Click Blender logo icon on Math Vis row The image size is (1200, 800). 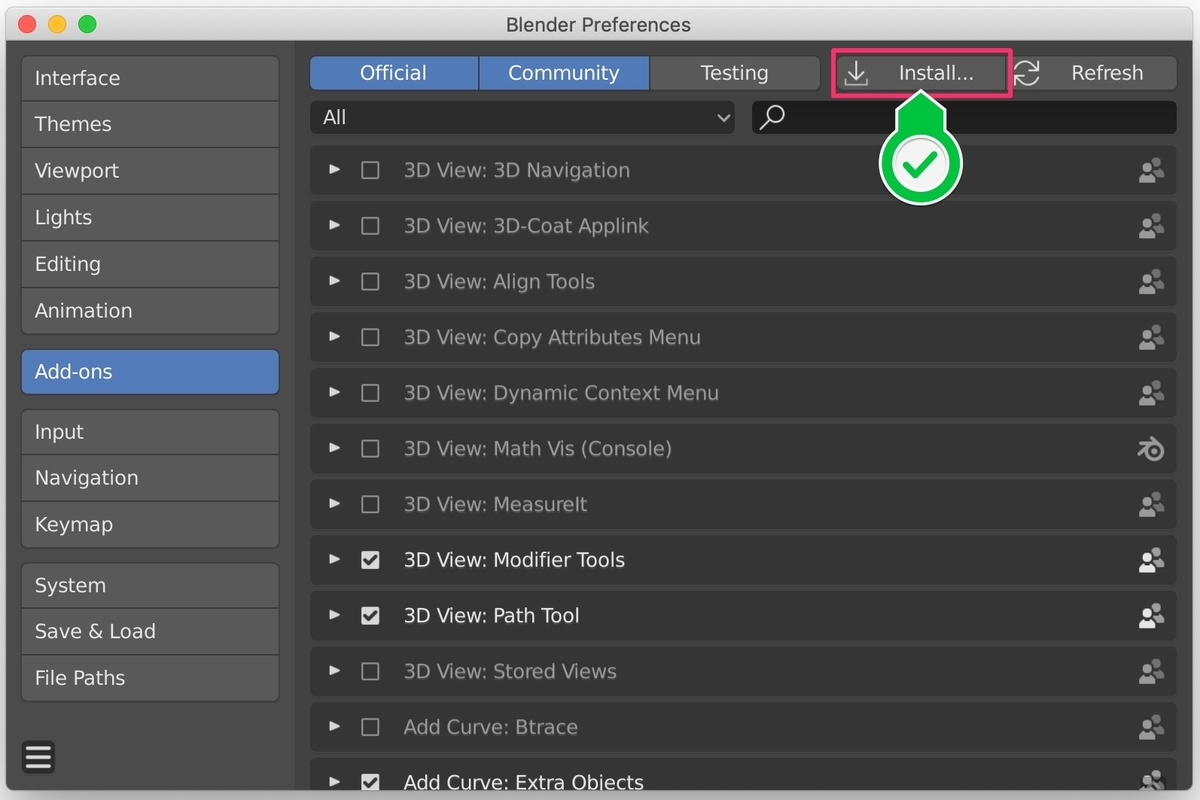pos(1151,449)
